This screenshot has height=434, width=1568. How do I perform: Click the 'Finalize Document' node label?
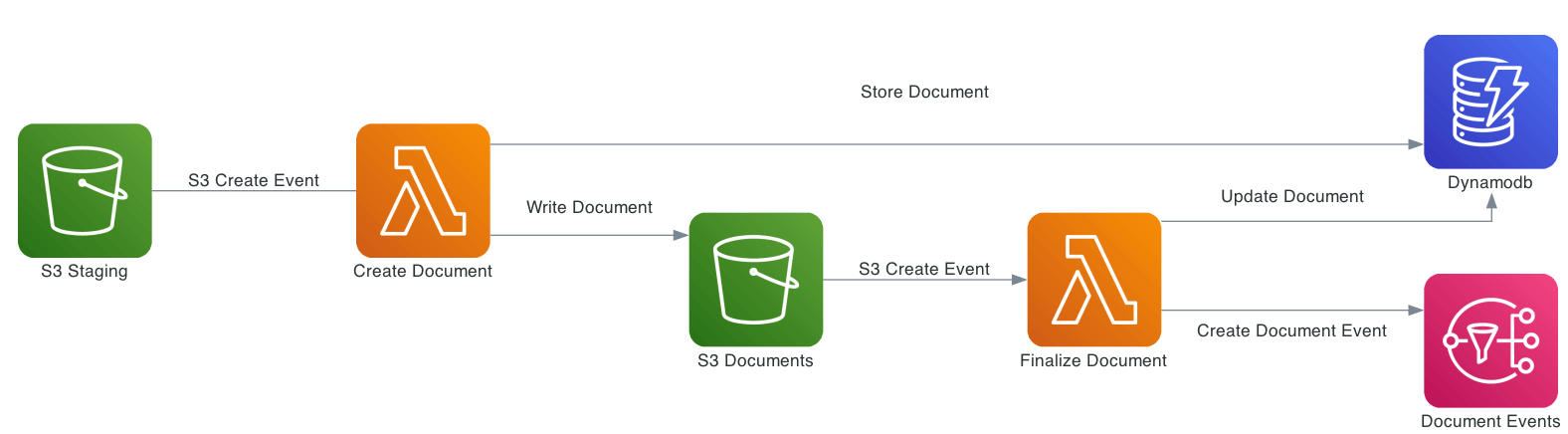1093,360
